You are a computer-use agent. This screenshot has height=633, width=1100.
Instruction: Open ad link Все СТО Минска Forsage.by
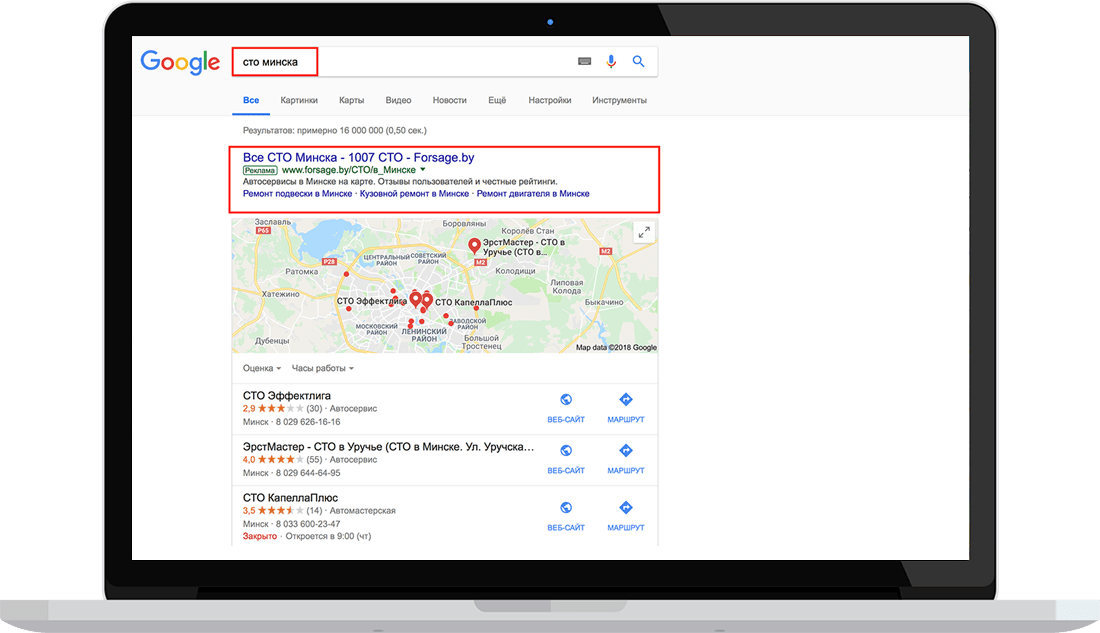pos(358,157)
